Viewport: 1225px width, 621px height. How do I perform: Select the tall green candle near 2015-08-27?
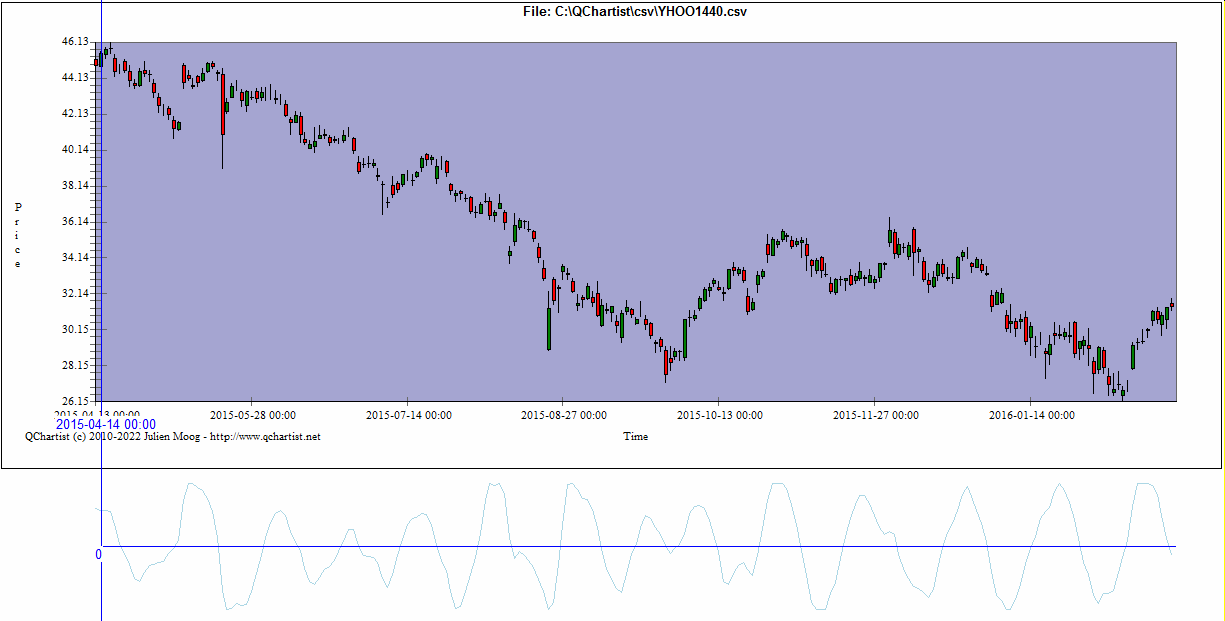pyautogui.click(x=549, y=328)
